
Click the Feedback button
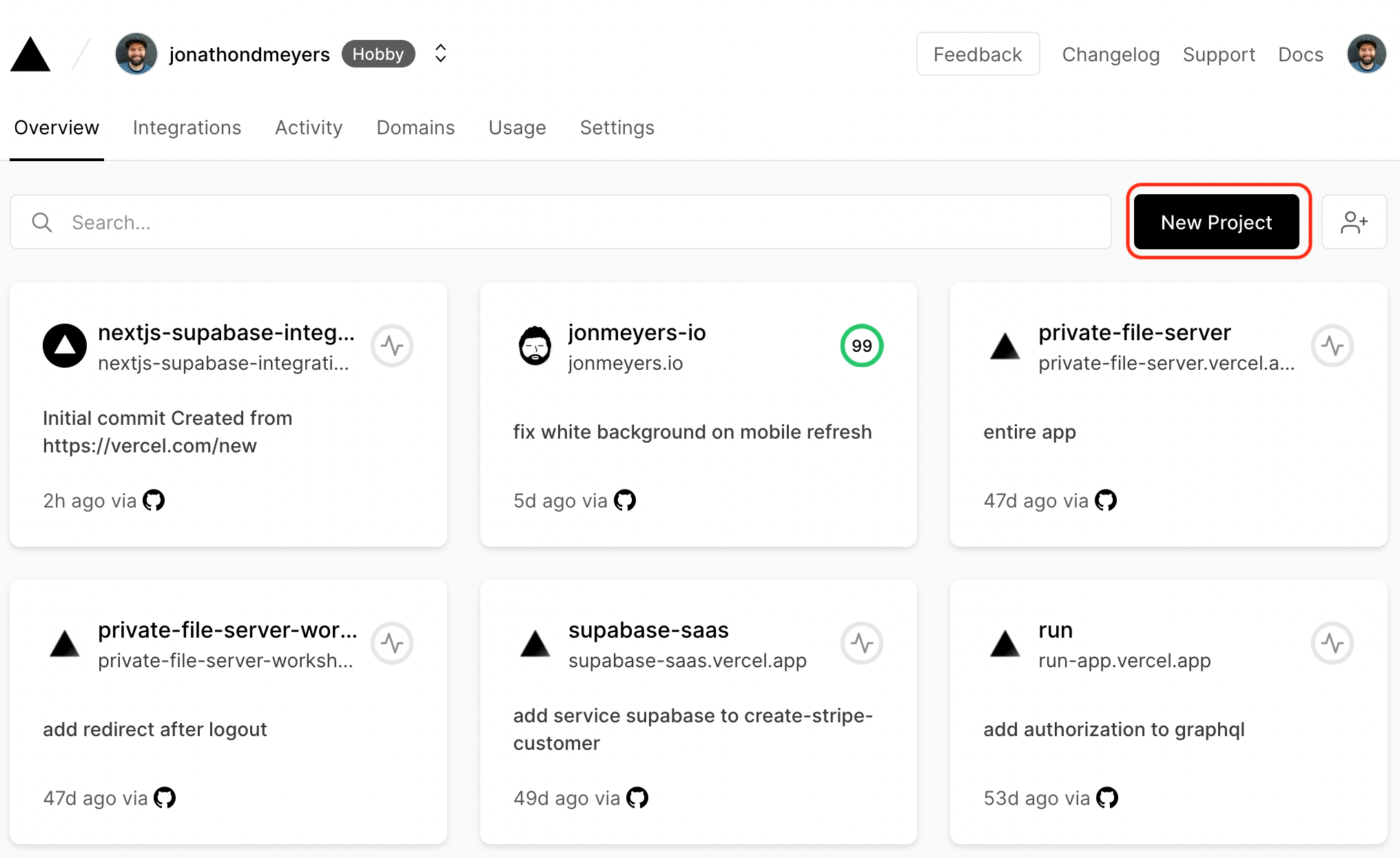click(x=978, y=54)
